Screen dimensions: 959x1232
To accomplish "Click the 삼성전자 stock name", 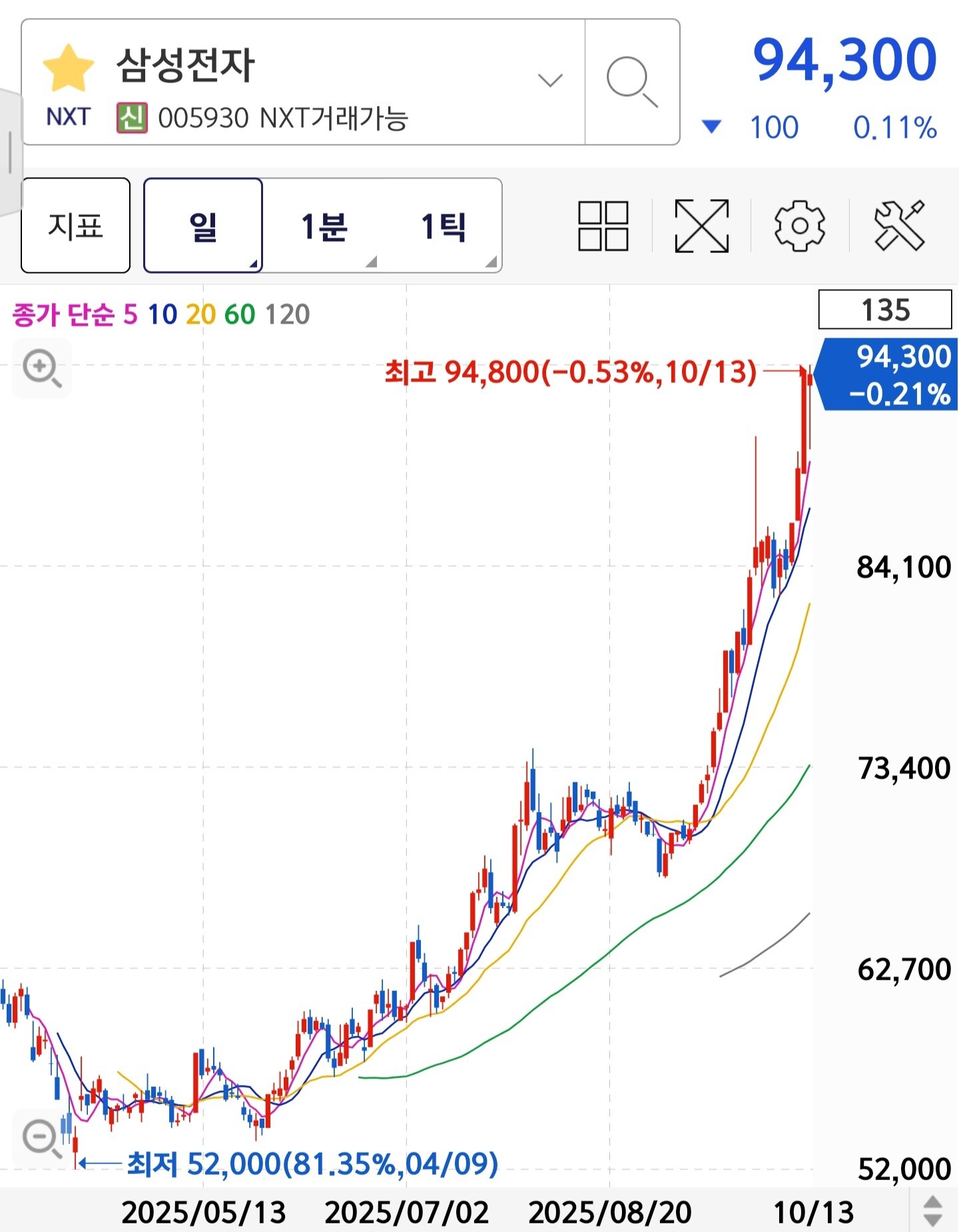I will [x=185, y=65].
